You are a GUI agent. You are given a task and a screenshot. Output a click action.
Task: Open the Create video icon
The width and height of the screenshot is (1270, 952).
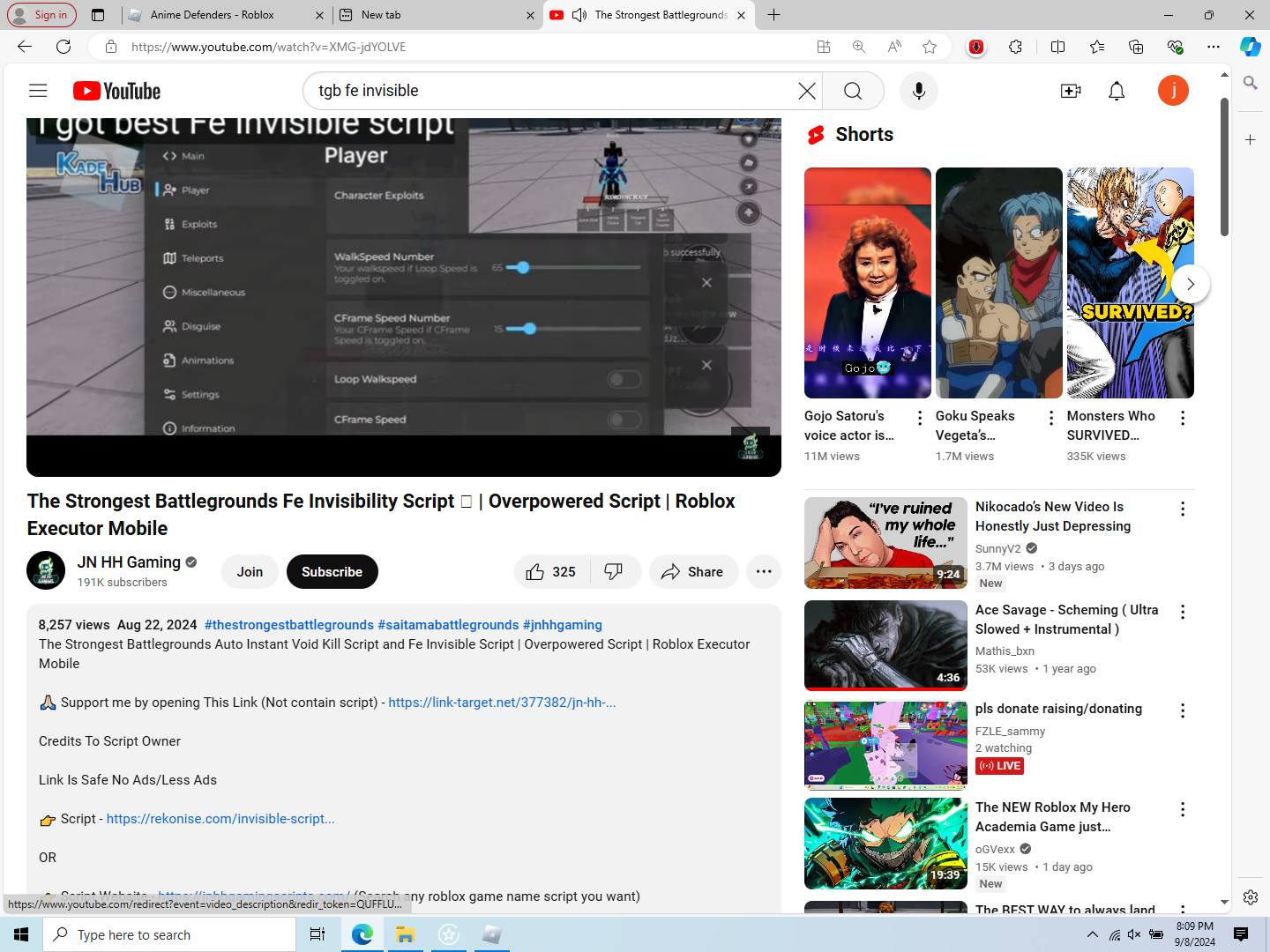[1071, 91]
